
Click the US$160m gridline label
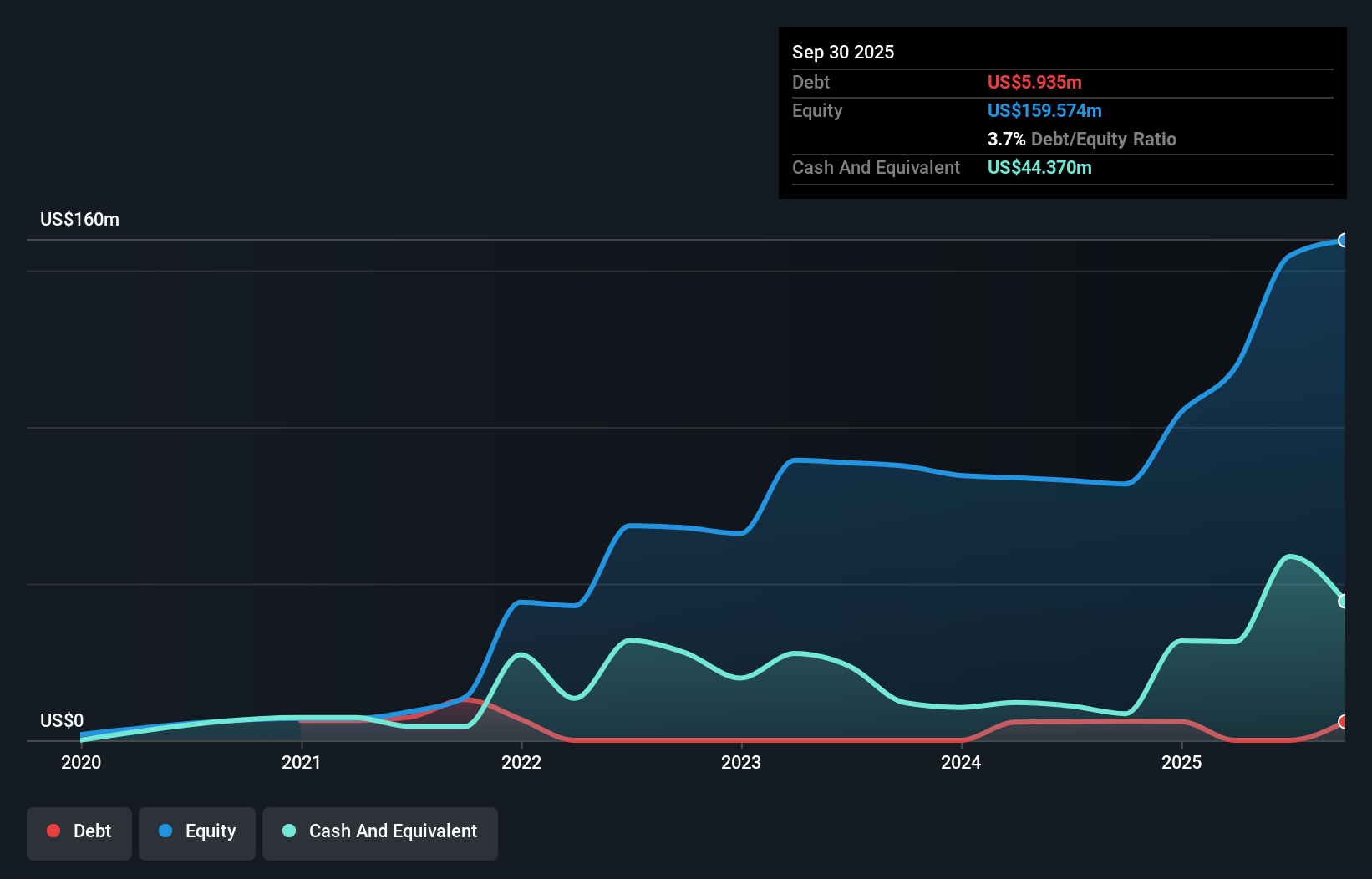79,219
